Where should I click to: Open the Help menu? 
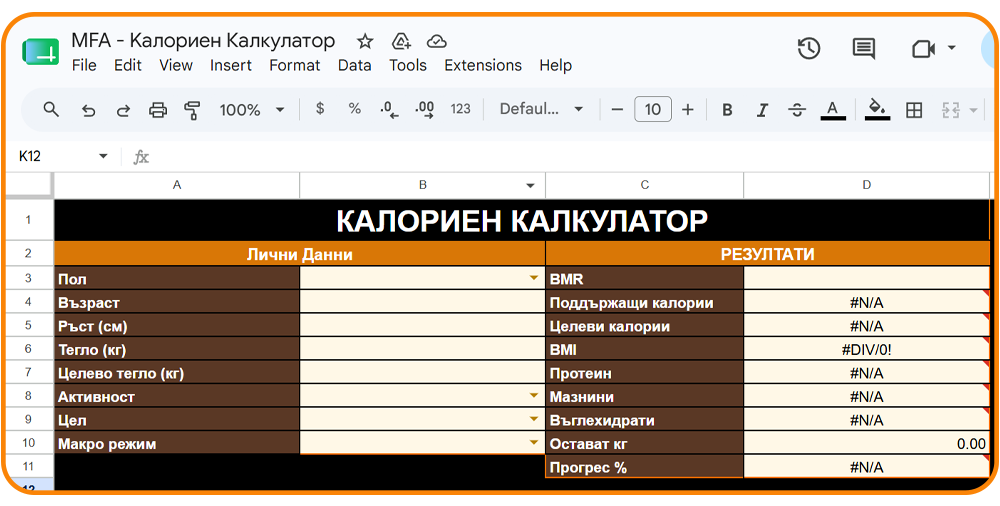point(555,65)
